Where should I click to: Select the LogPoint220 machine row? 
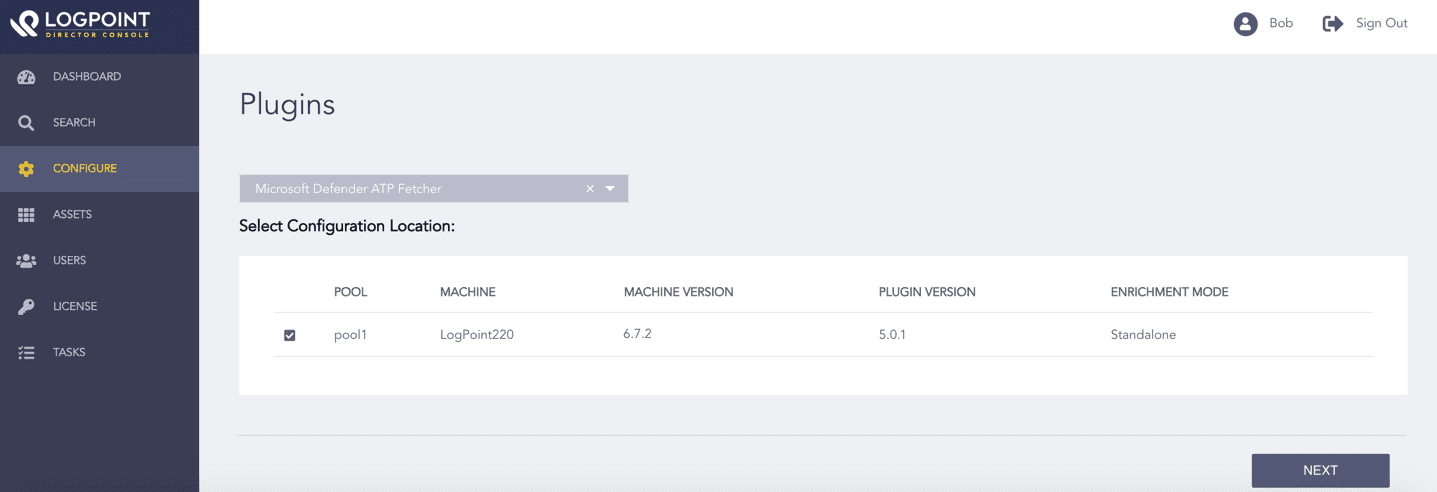(x=477, y=335)
